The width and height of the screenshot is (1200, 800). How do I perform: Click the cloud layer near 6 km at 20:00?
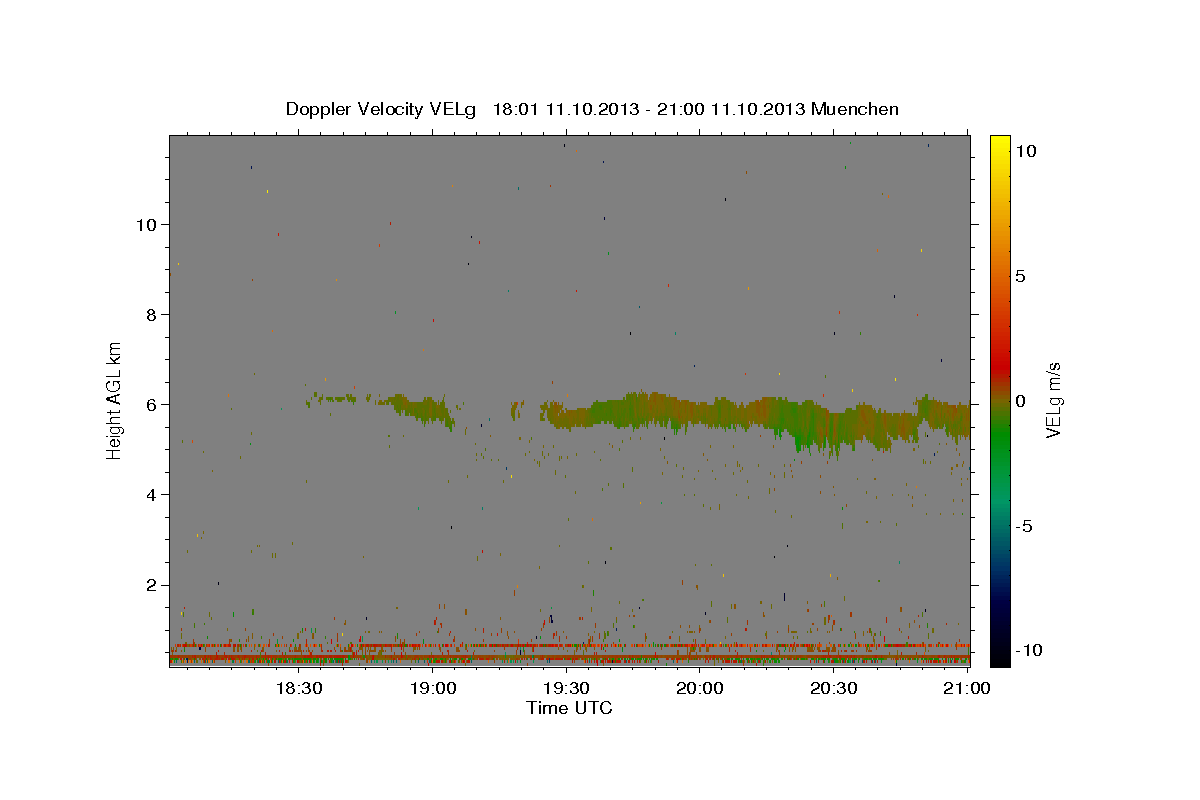[x=700, y=410]
